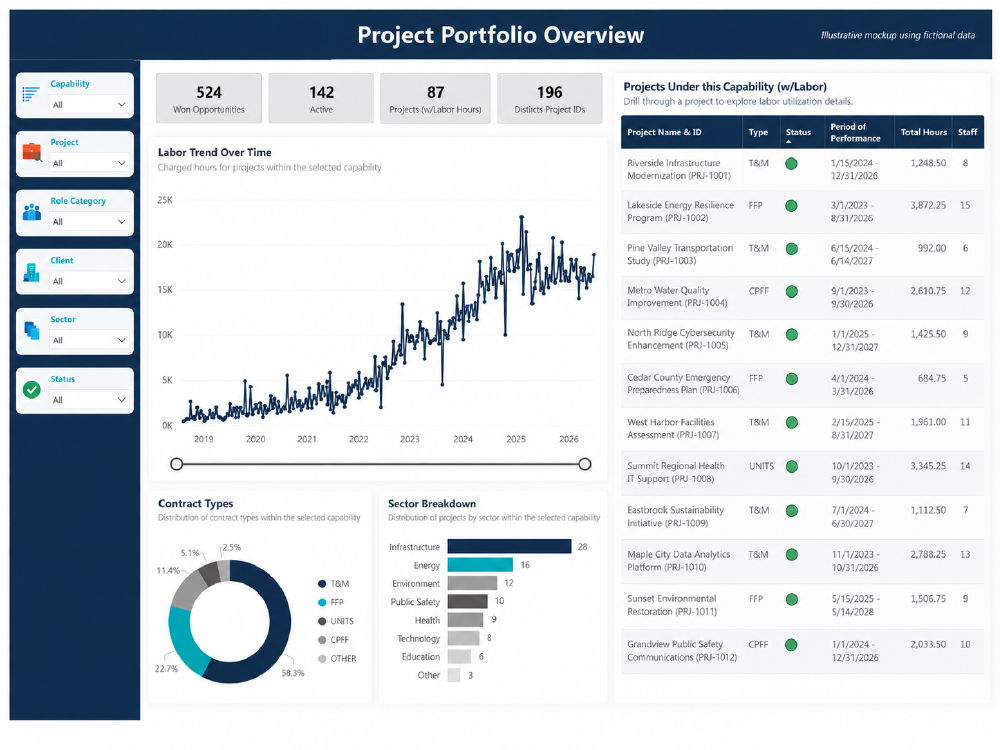Select the Environment bar showing 12

pos(472,583)
